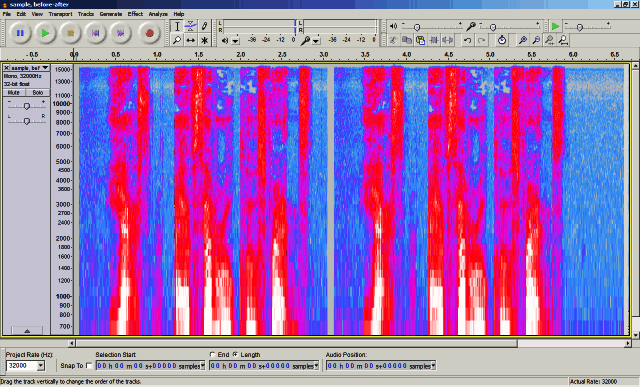Expand the Selection Start format dropdown

(x=202, y=366)
